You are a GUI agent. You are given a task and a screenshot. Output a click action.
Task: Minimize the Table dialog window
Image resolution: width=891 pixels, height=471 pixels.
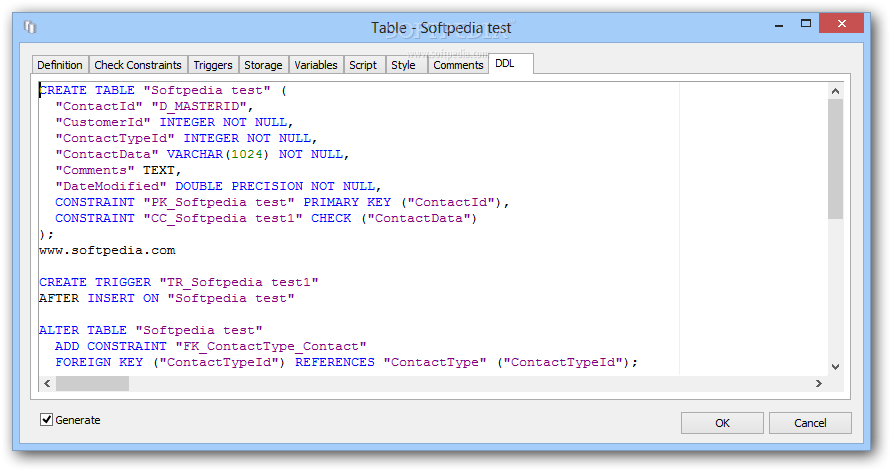point(779,25)
